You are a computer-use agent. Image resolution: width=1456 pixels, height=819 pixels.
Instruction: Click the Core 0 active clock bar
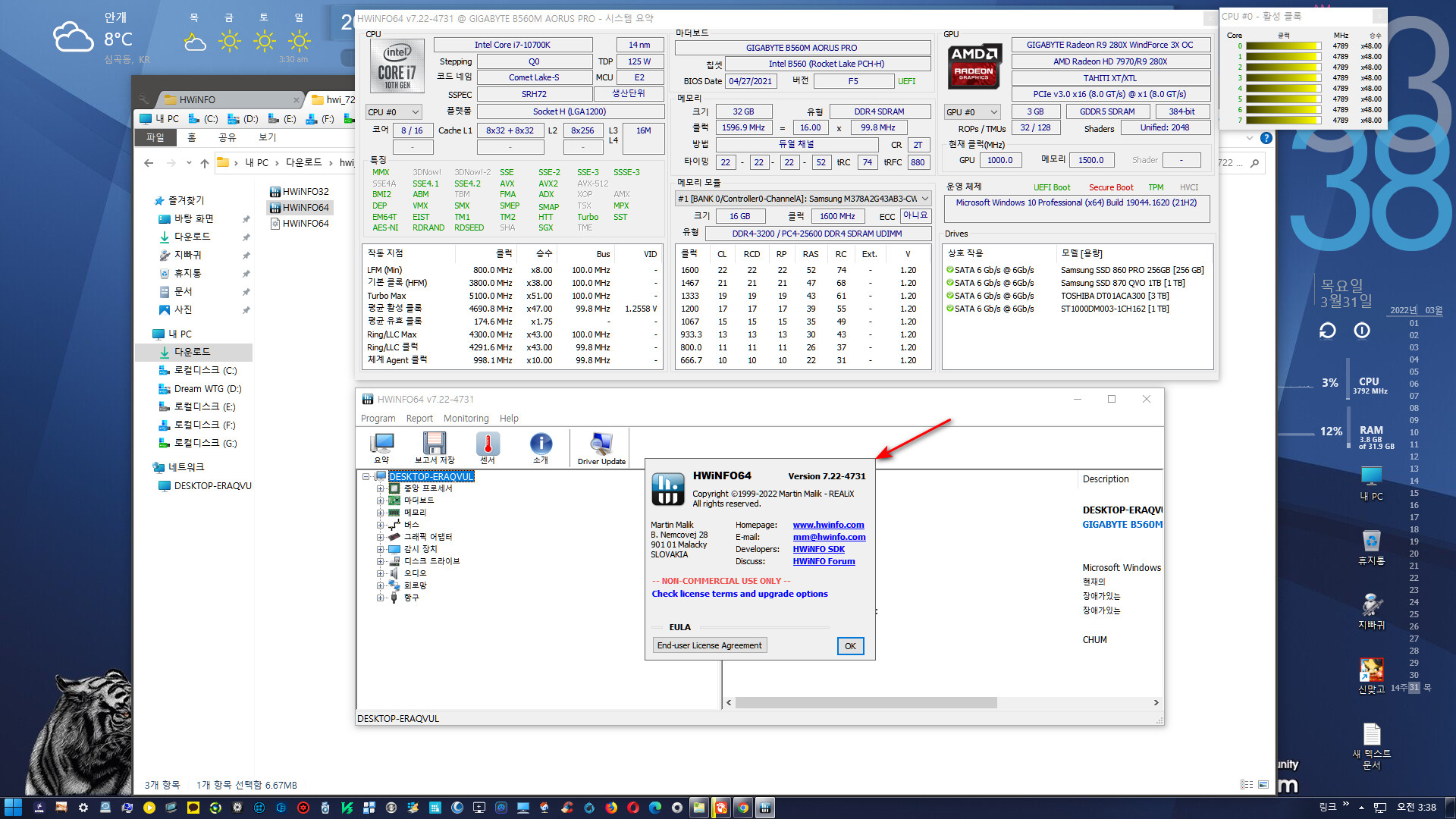coord(1283,46)
